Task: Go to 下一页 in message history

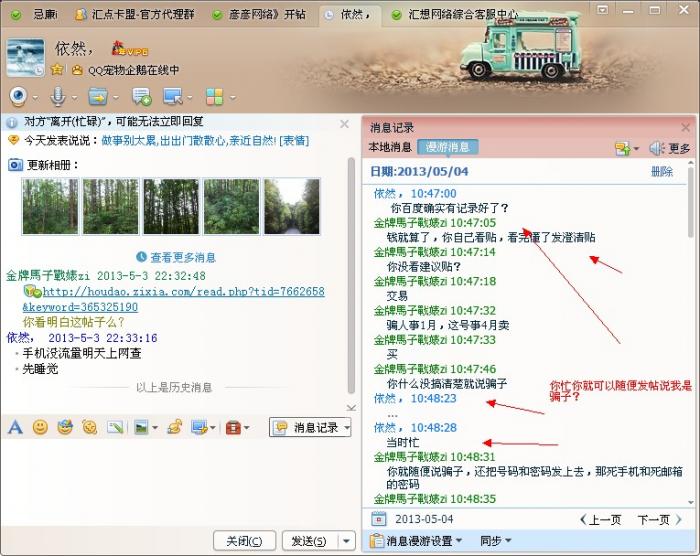Action: pyautogui.click(x=660, y=519)
